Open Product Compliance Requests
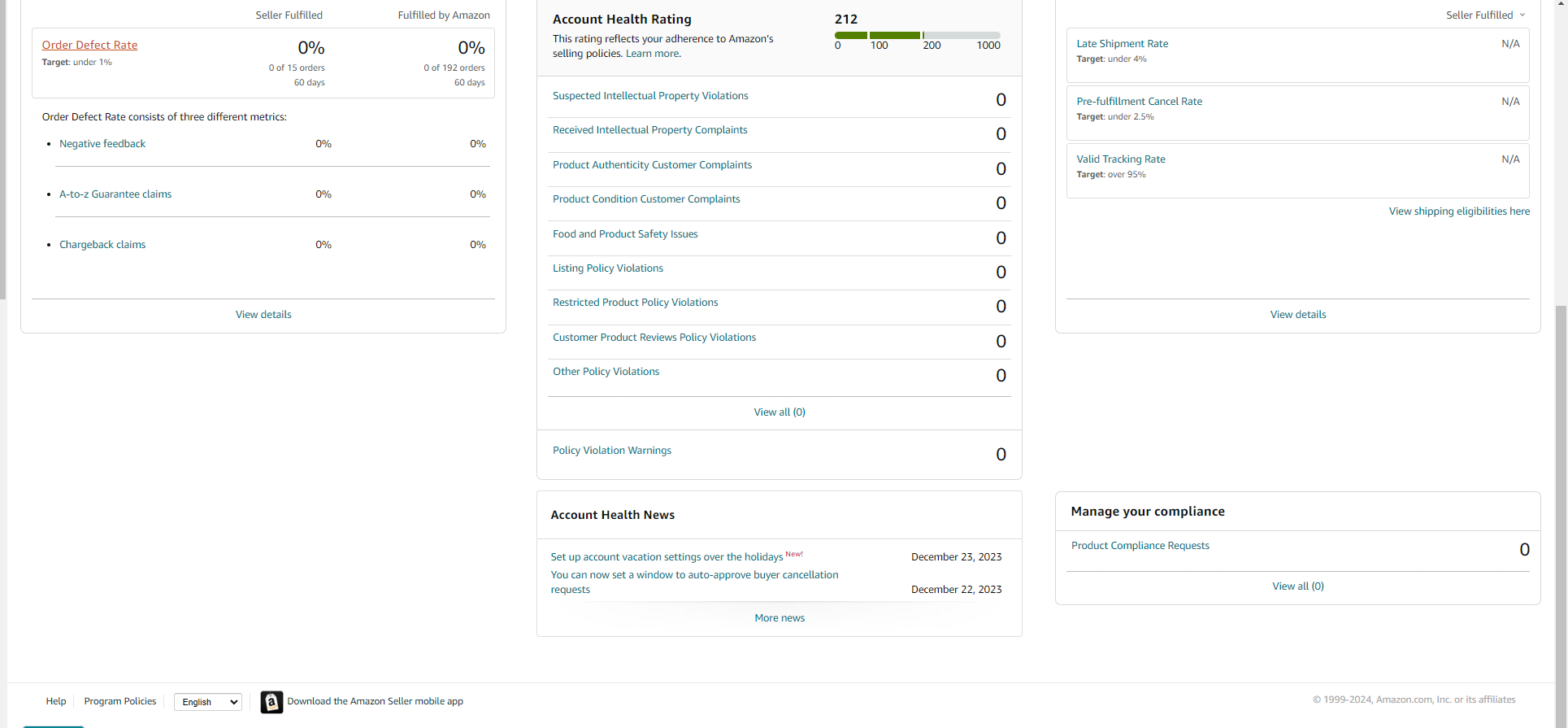Screen dimensions: 1568x728 1140,546
